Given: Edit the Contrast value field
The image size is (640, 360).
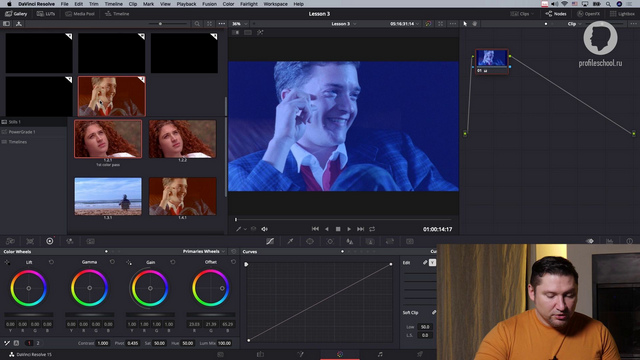Looking at the screenshot, I should click(103, 343).
